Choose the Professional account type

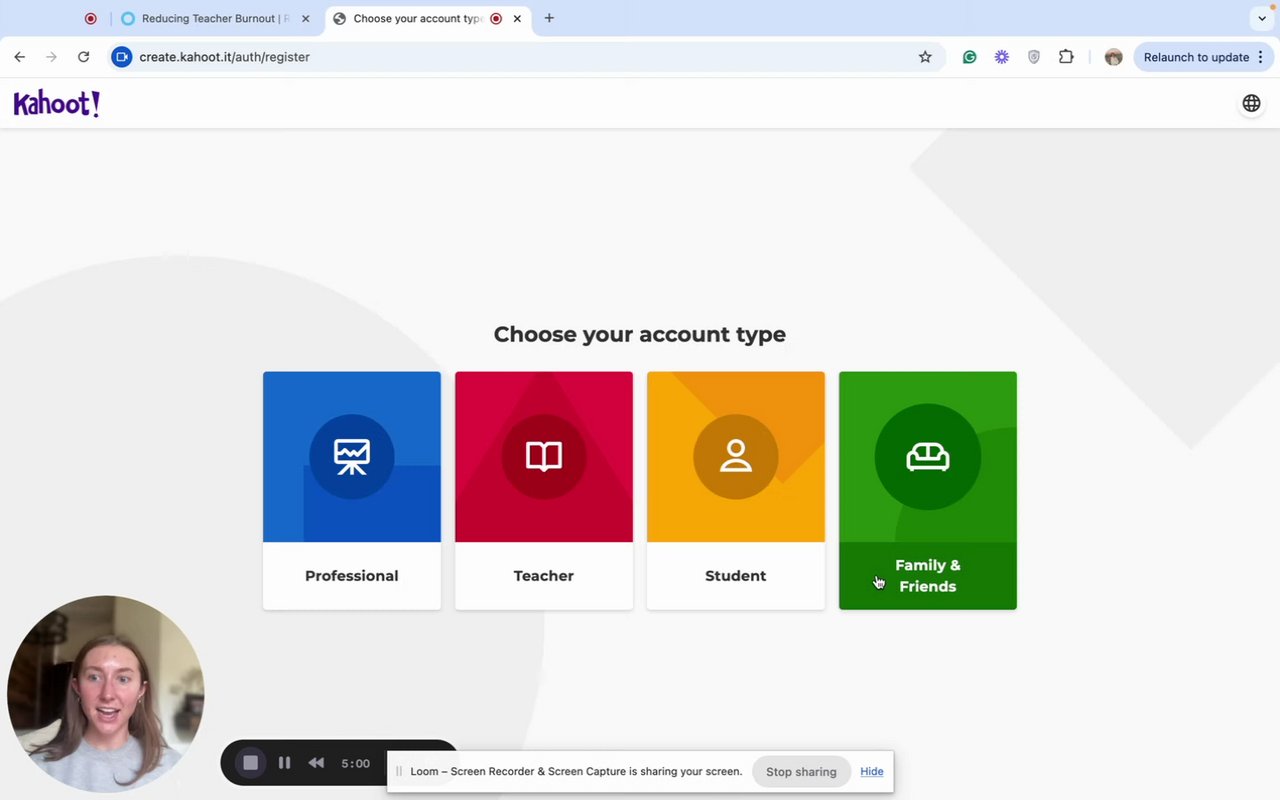352,490
